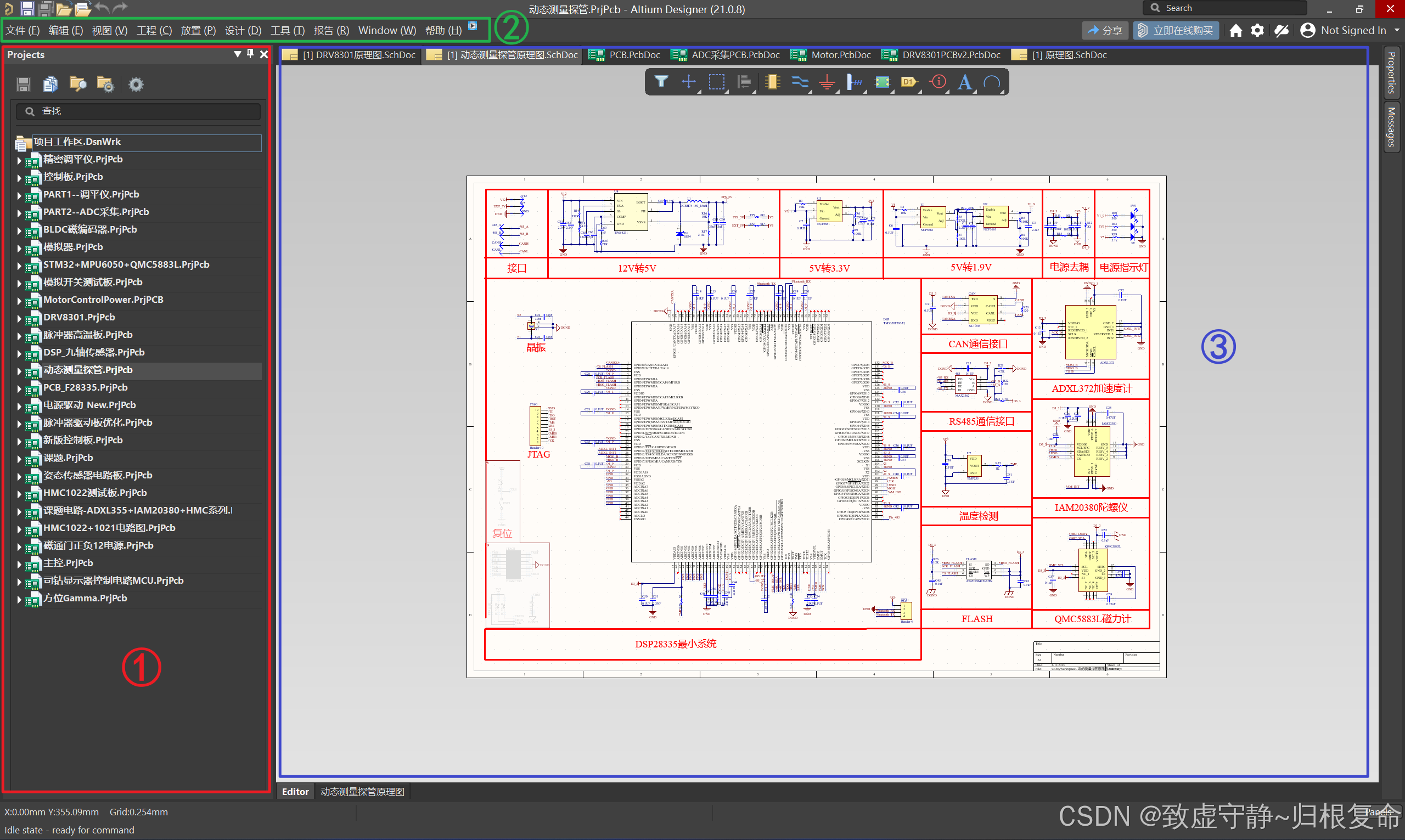1405x840 pixels.
Task: Open the Properties side panel tab
Action: tap(1391, 73)
